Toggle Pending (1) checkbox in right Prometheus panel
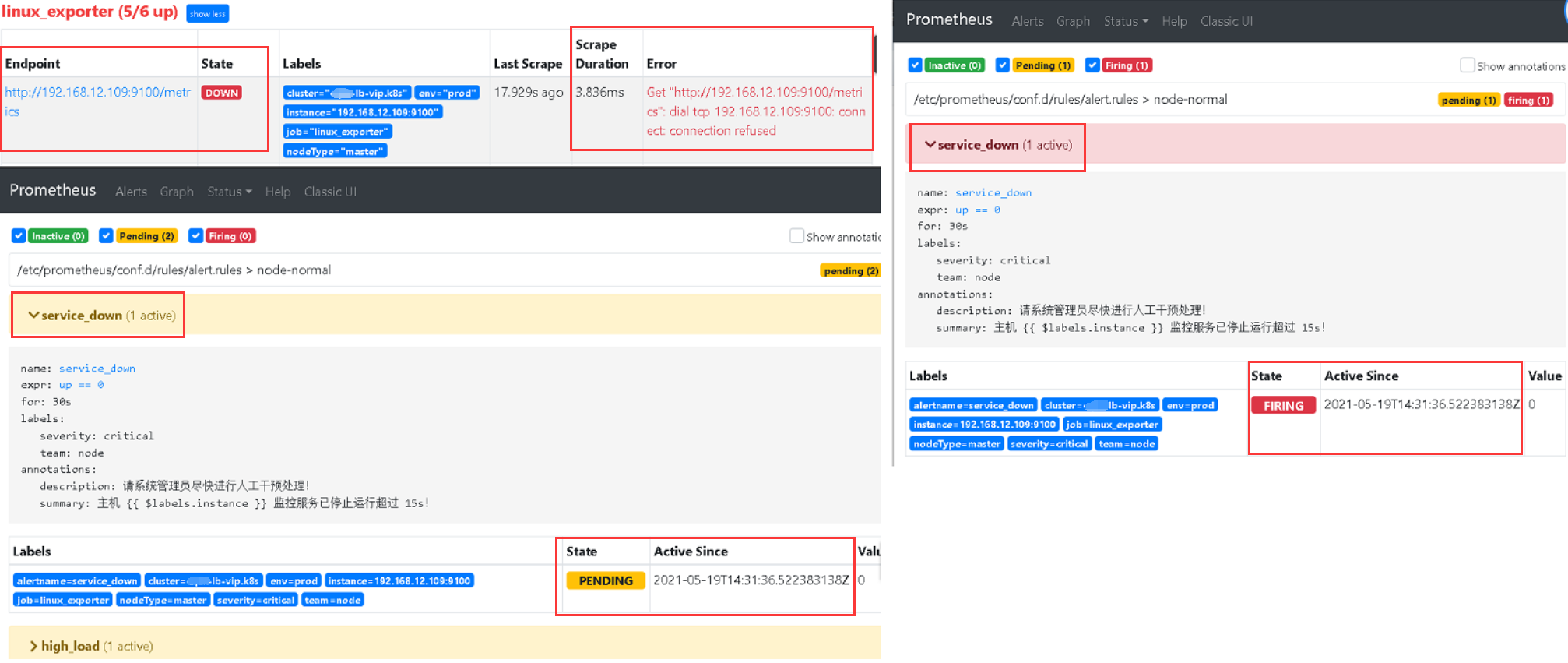The height and width of the screenshot is (663, 1568). (1003, 65)
